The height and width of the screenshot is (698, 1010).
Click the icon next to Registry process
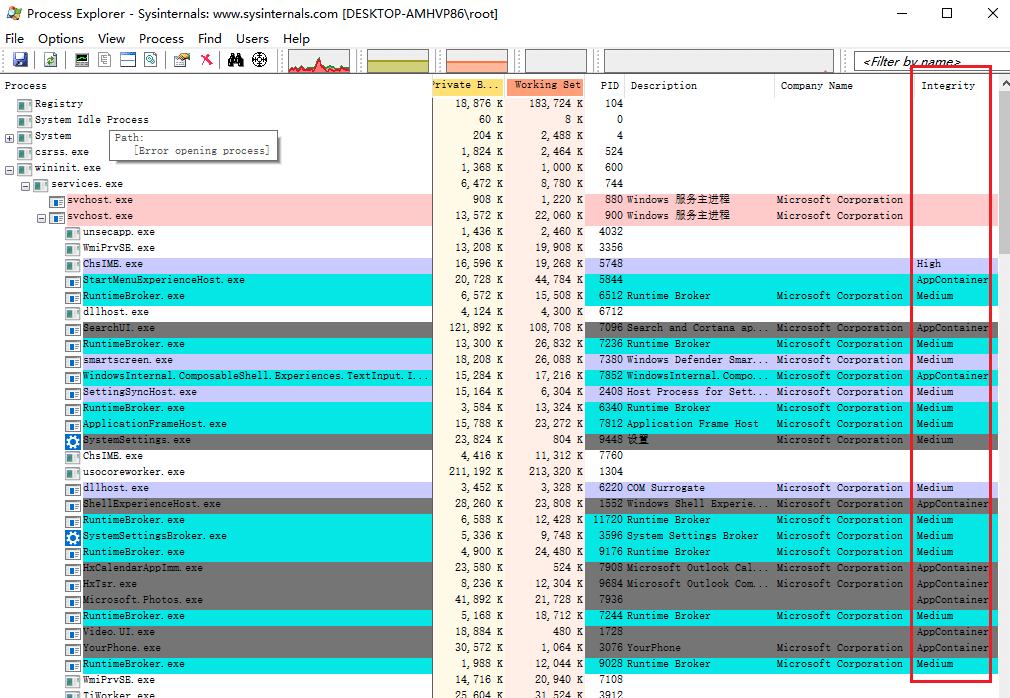pos(24,105)
